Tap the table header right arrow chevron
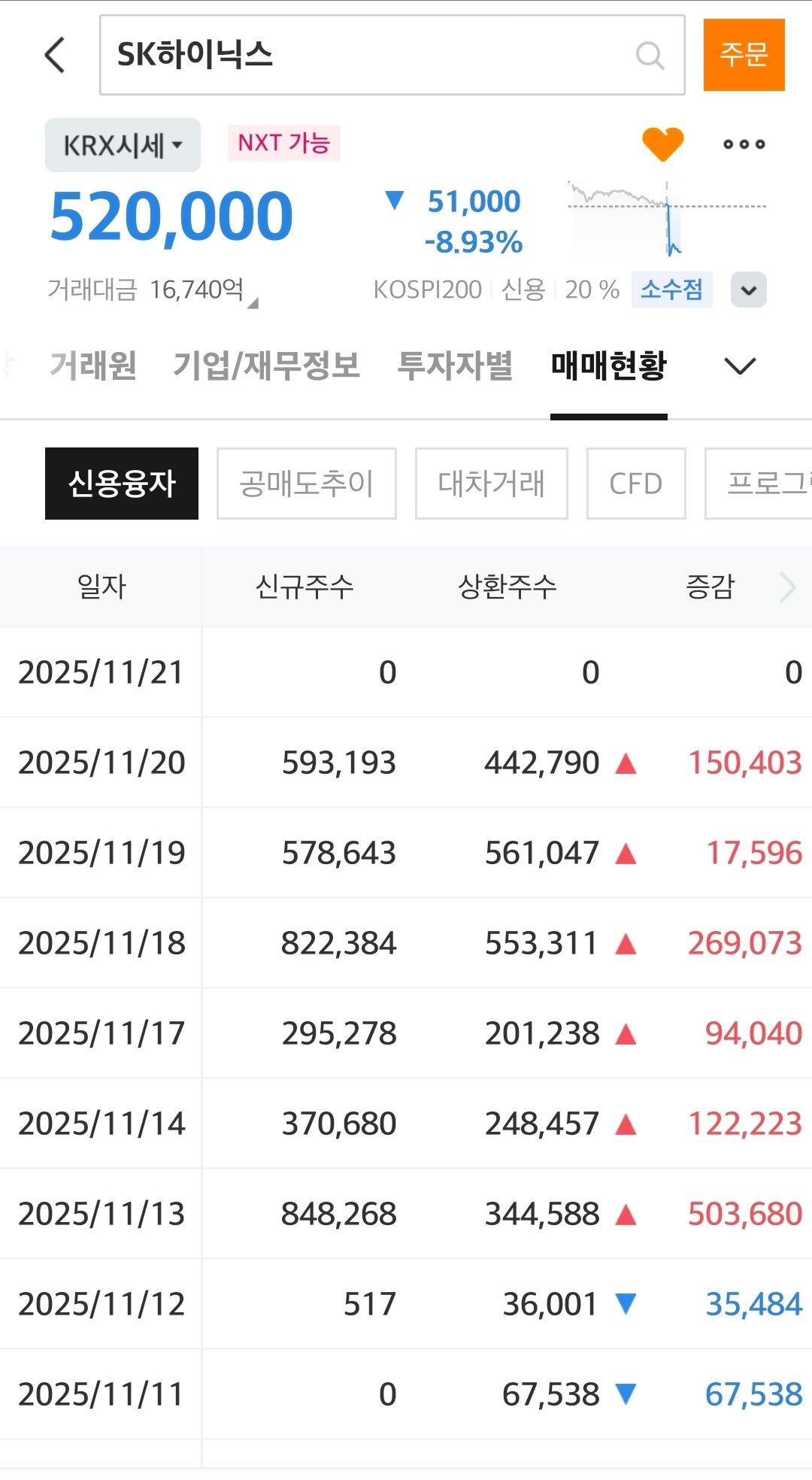The image size is (812, 1480). (x=787, y=587)
